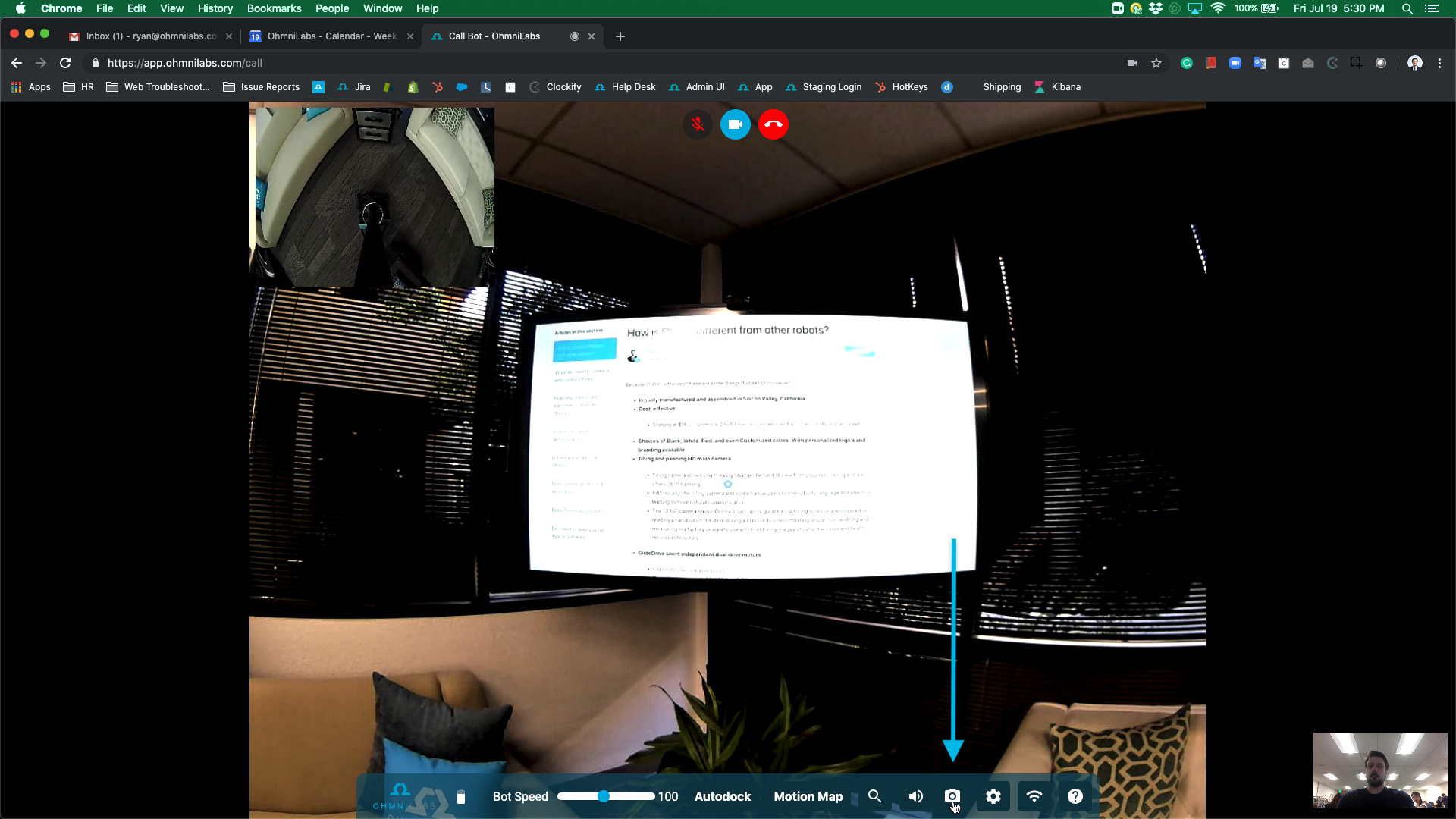This screenshot has width=1456, height=819.
Task: Expand the Issue Reports bookmark folder
Action: (x=262, y=87)
